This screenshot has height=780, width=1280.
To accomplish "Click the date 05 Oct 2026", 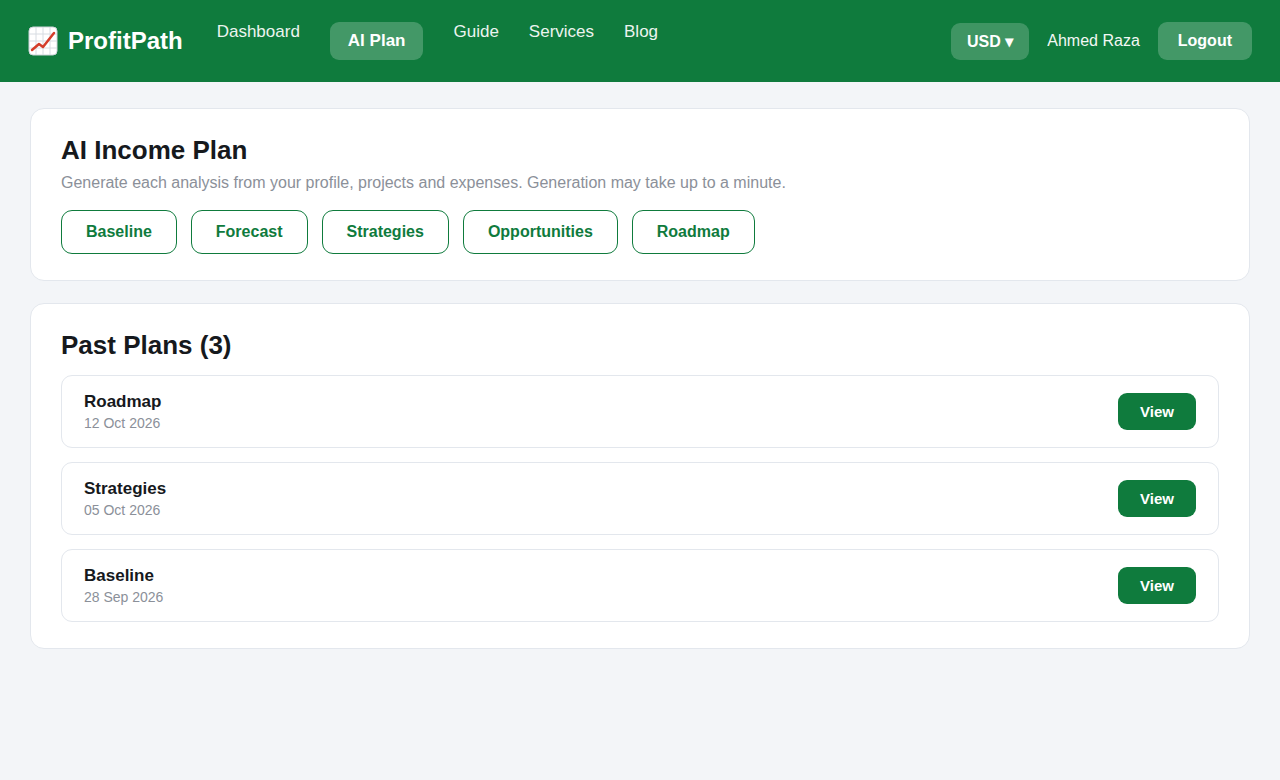I will [122, 510].
